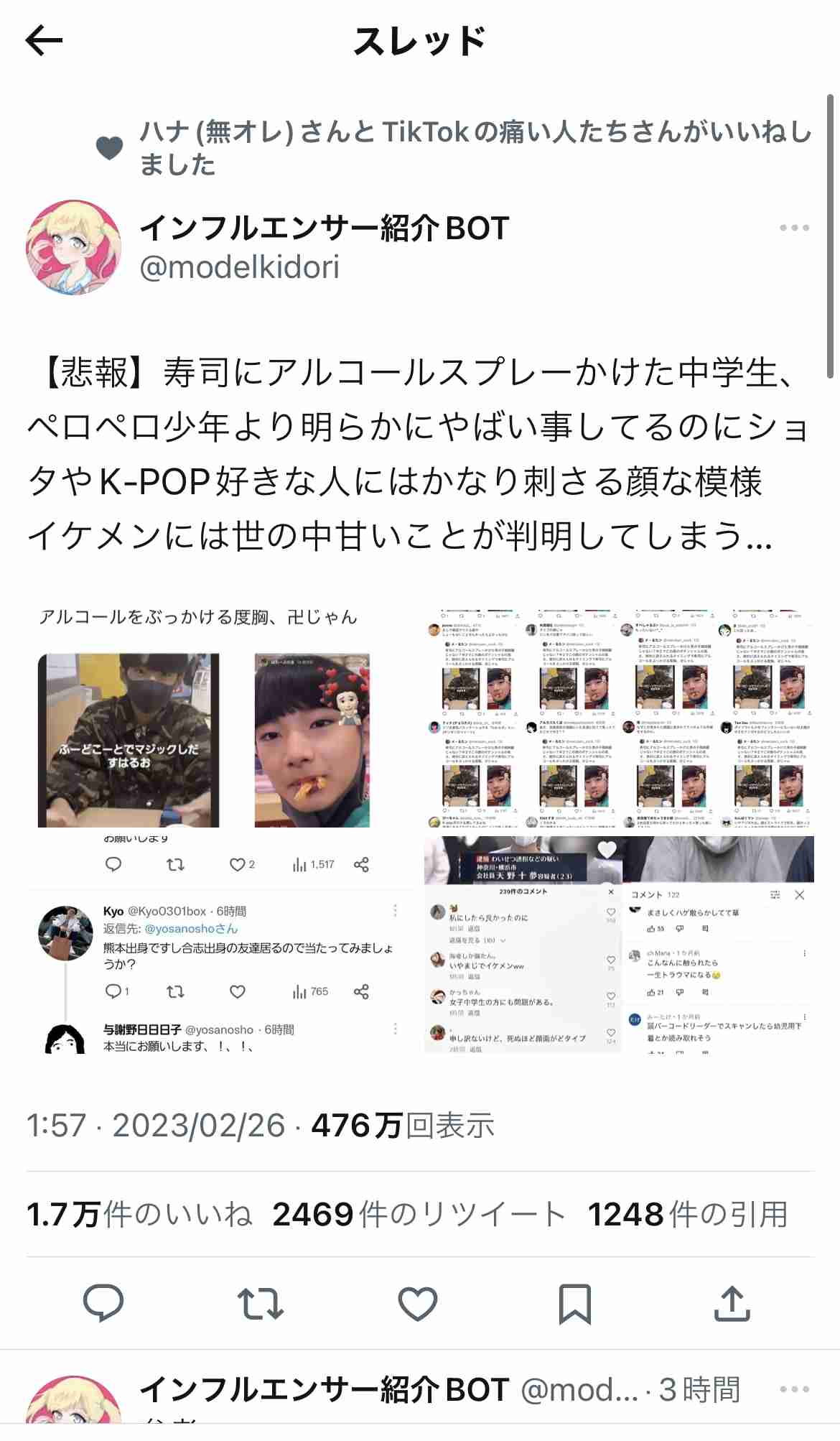Open the reply speech bubble icon

click(x=103, y=1303)
